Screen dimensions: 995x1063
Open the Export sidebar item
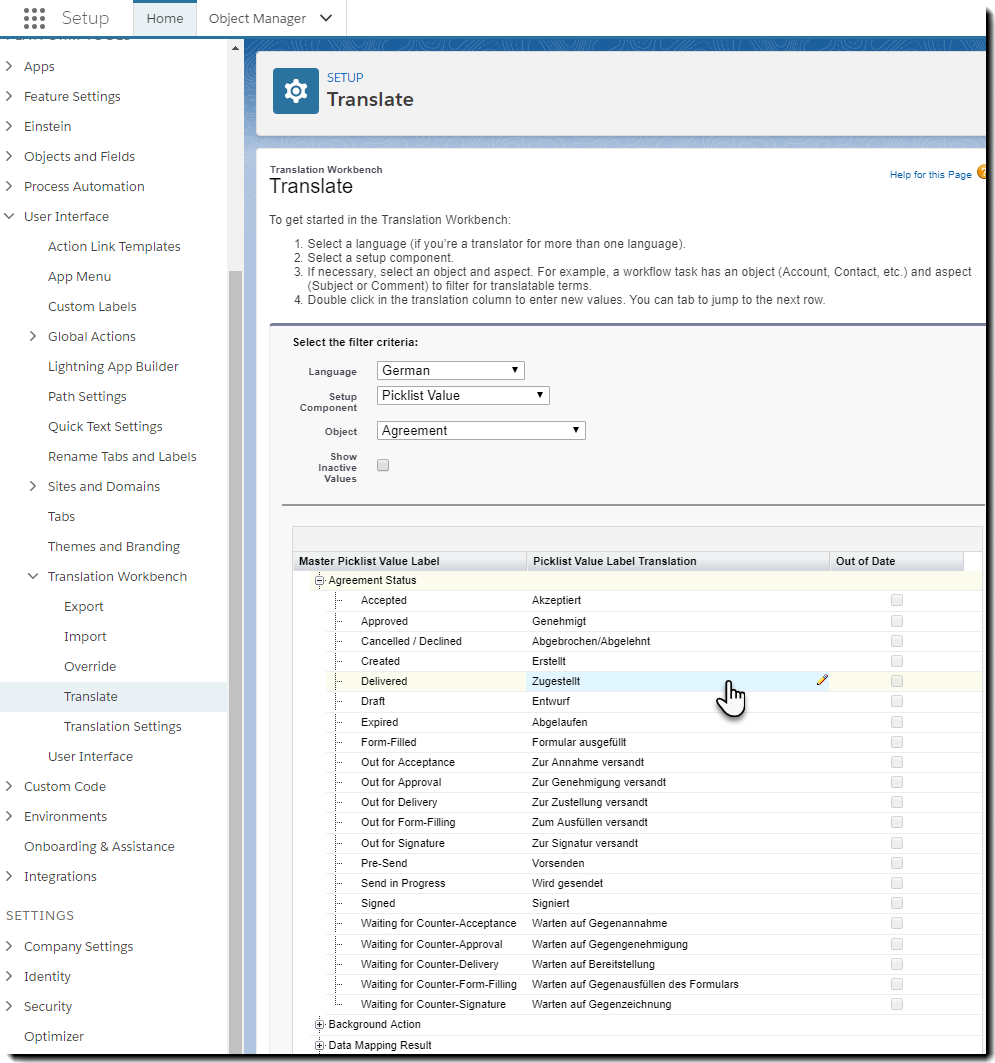pos(83,606)
